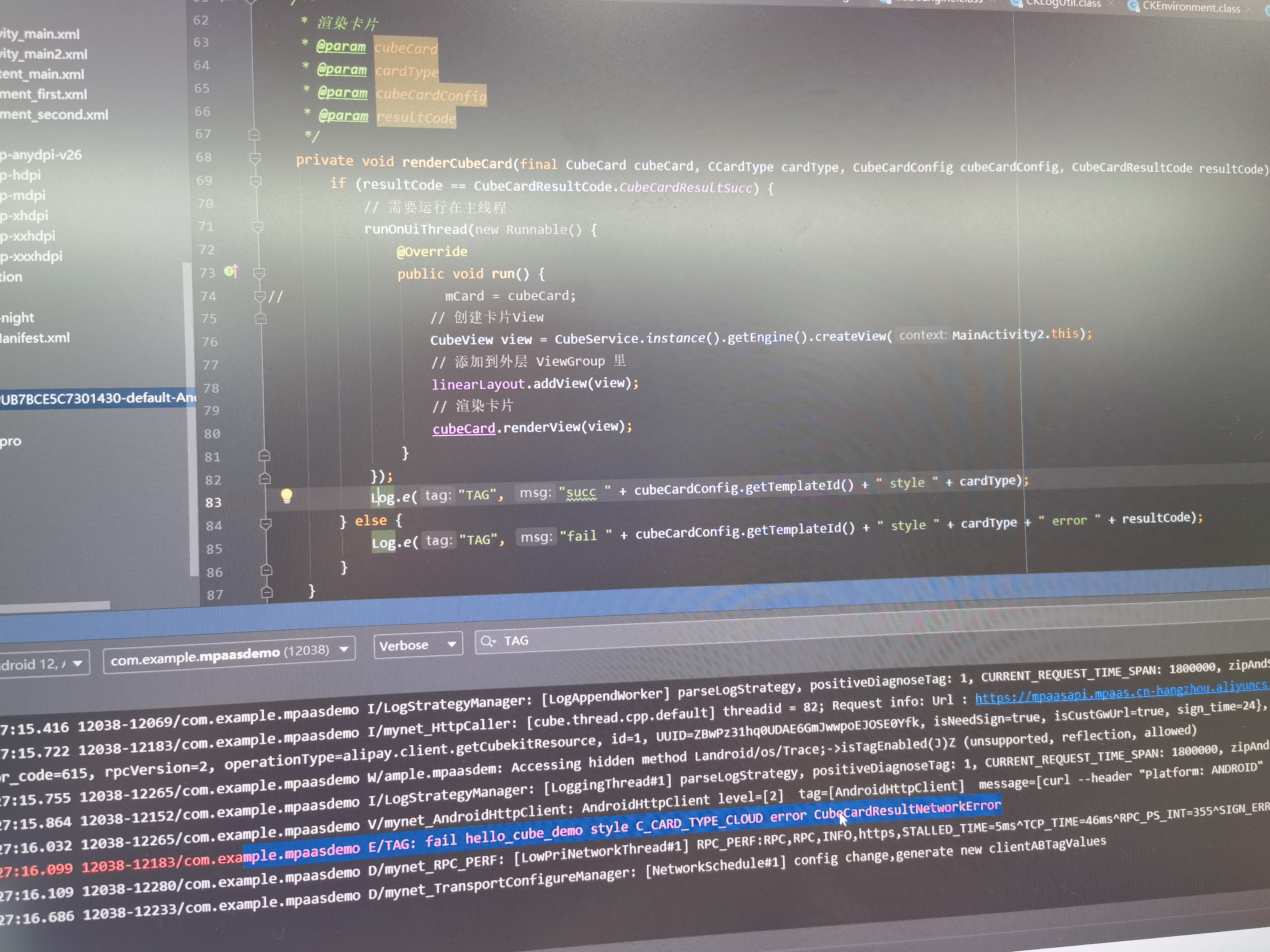
Task: Toggle the fold marker at line 84
Action: [265, 524]
